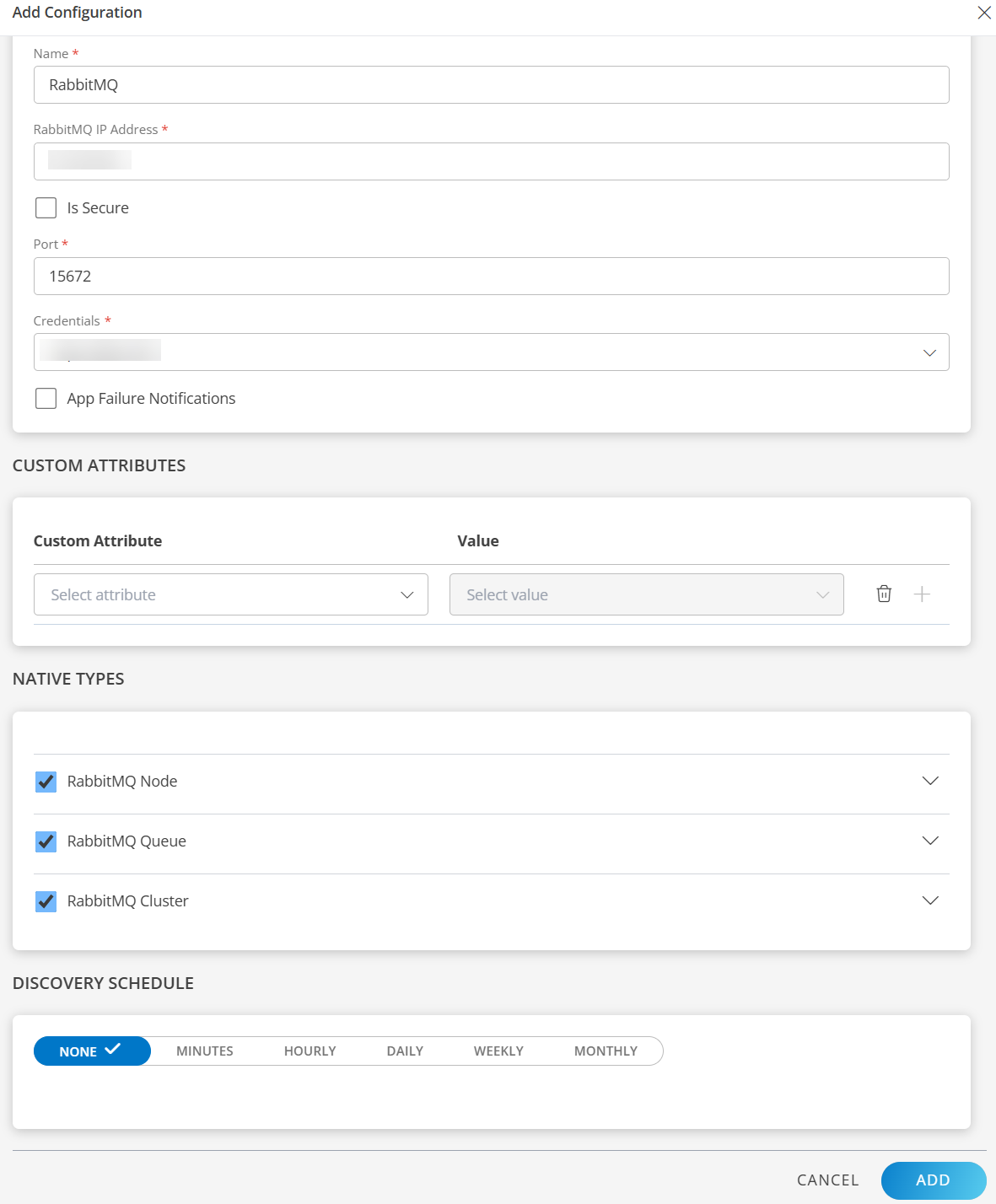Select the NONE discovery schedule
996x1204 pixels.
(92, 1051)
